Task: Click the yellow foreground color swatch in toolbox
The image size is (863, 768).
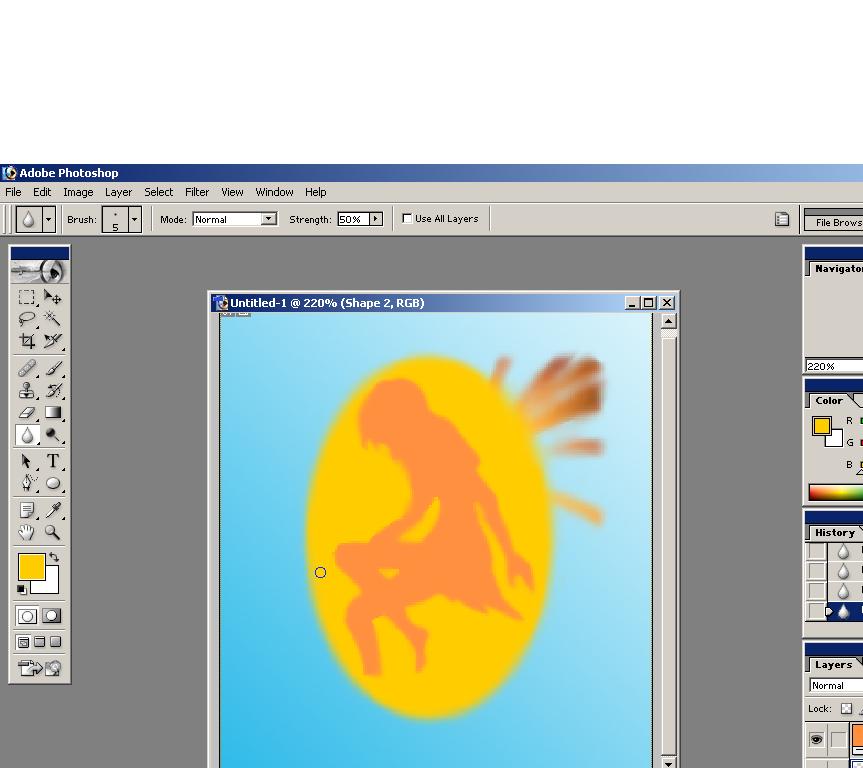Action: pos(31,567)
